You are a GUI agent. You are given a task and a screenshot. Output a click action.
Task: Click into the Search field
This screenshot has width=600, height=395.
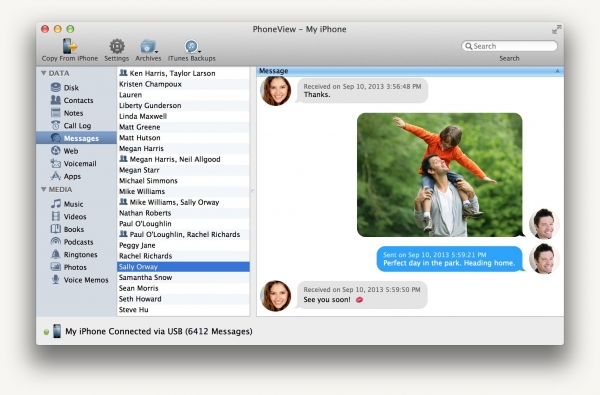coord(509,46)
